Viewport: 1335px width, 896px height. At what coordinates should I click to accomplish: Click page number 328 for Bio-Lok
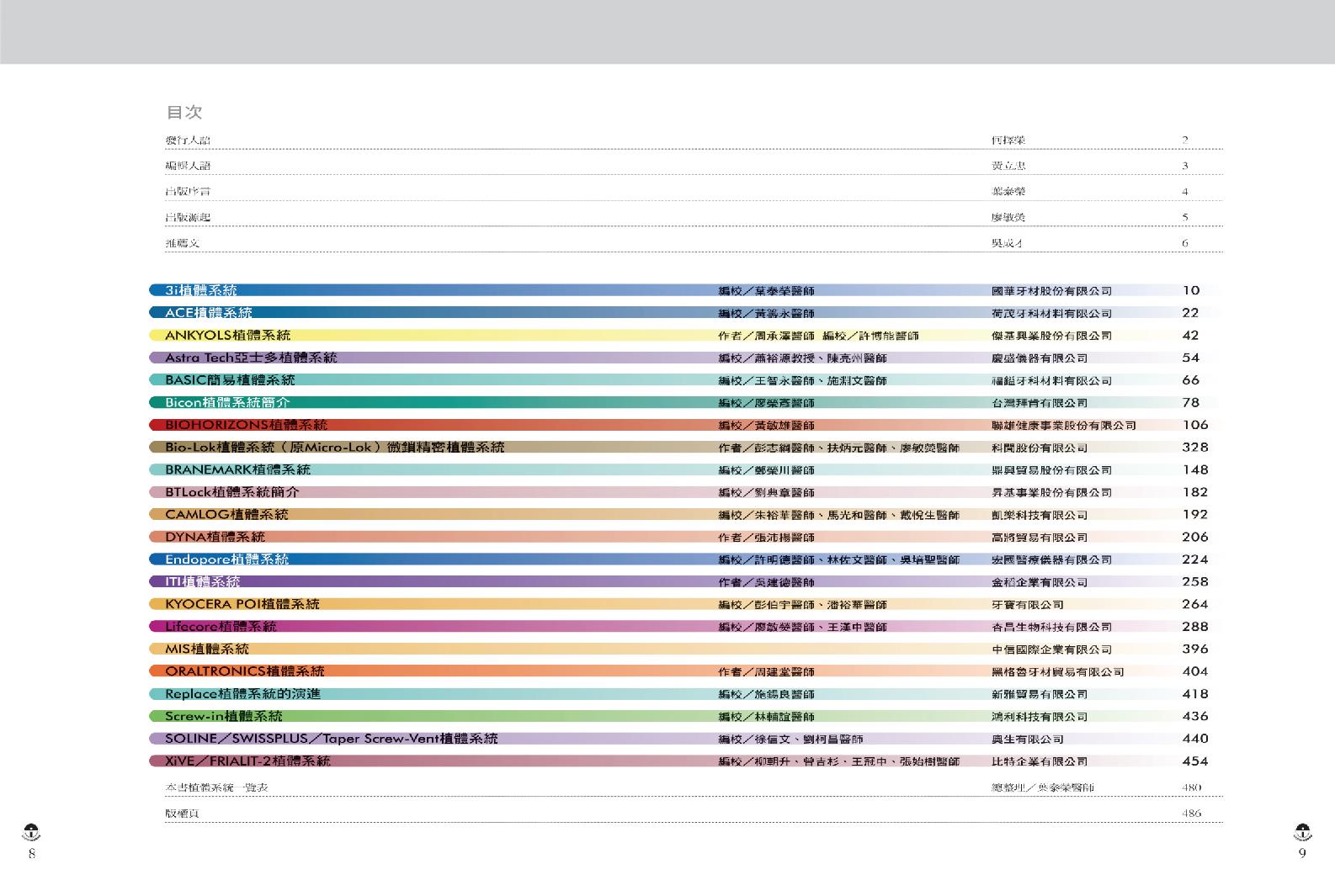[1194, 448]
